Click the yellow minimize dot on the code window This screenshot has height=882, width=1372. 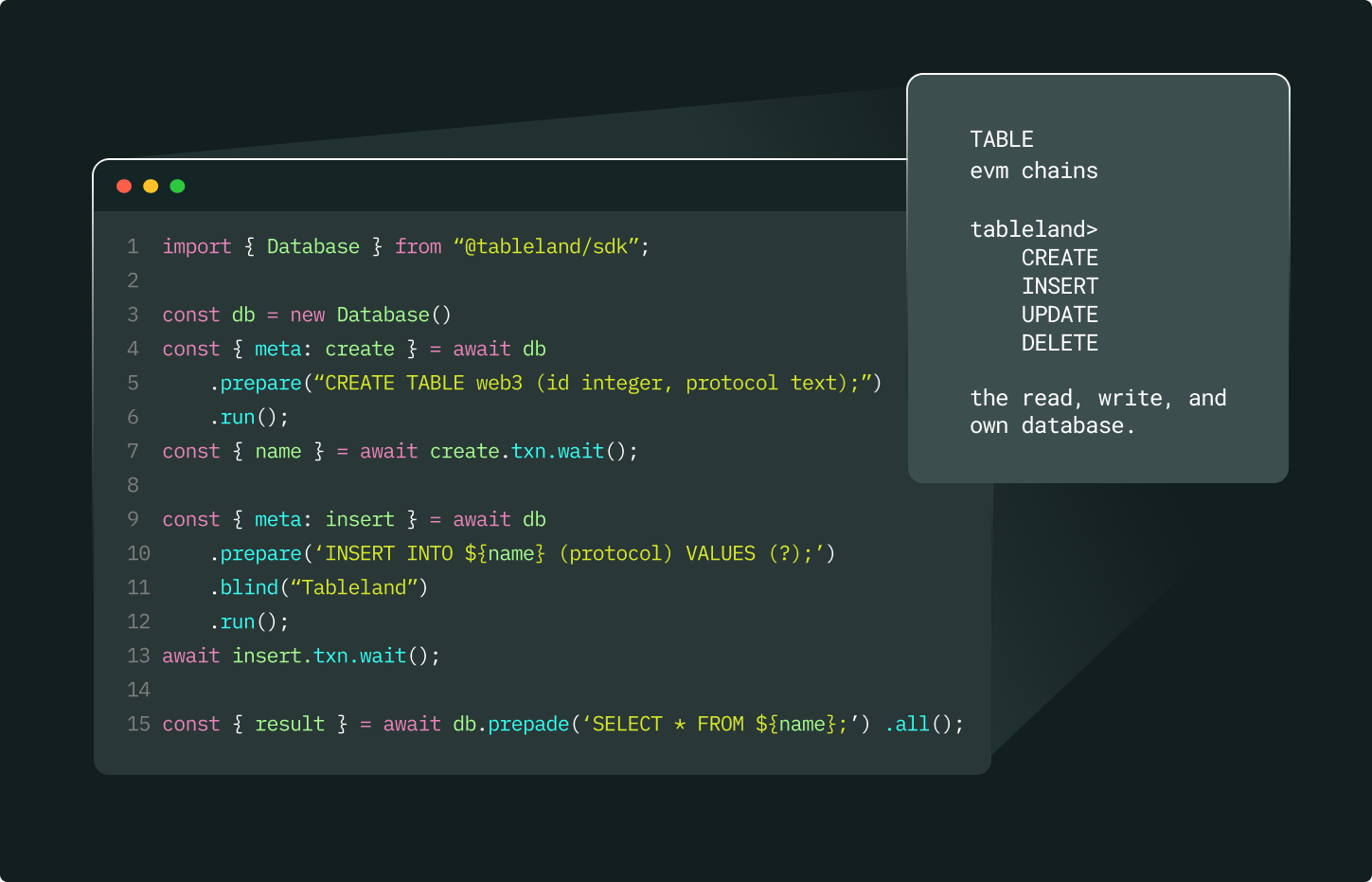tap(151, 186)
